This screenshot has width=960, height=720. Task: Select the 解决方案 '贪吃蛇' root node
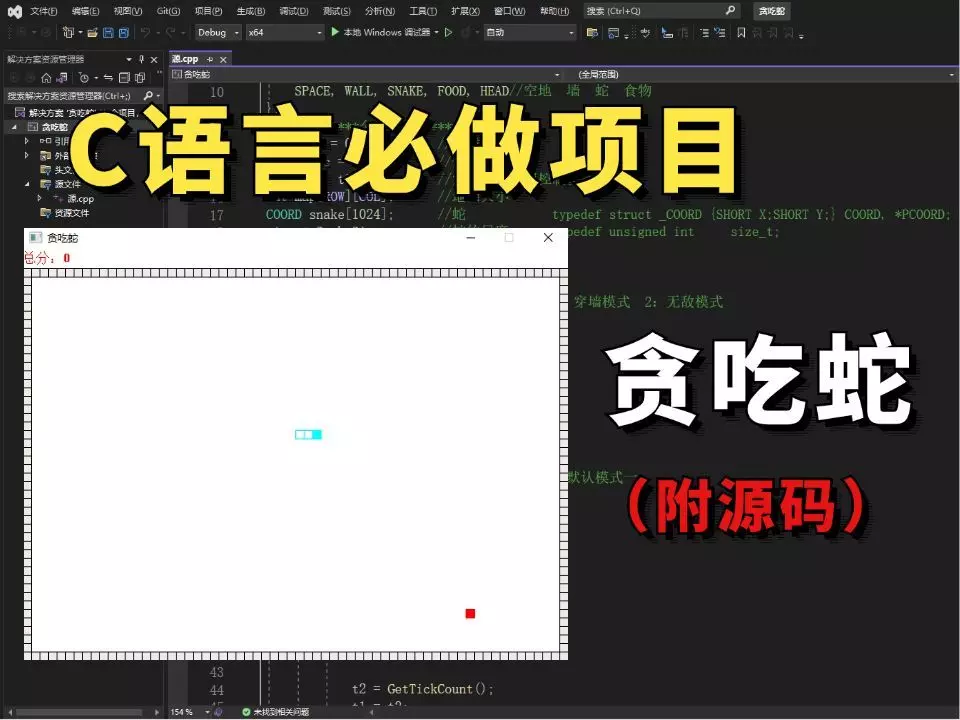click(78, 113)
